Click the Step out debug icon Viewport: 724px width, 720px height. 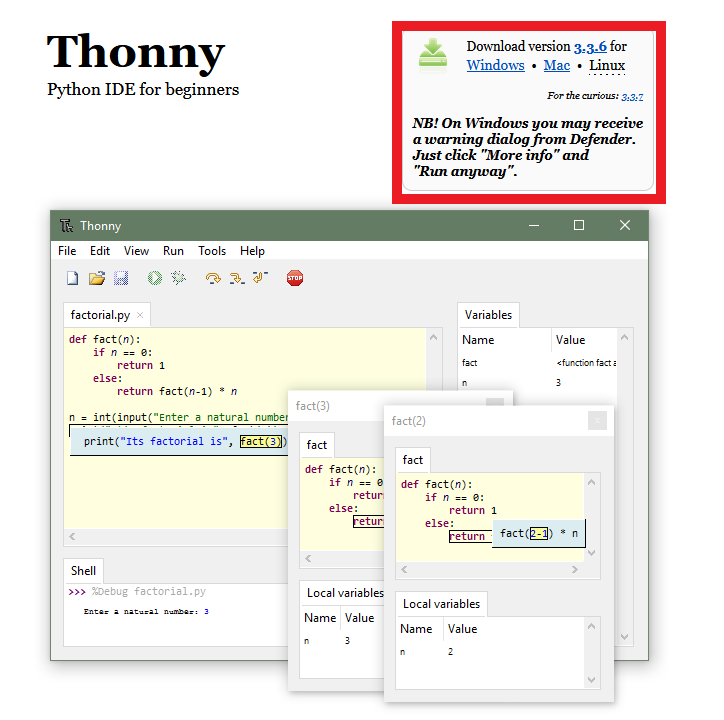[260, 277]
